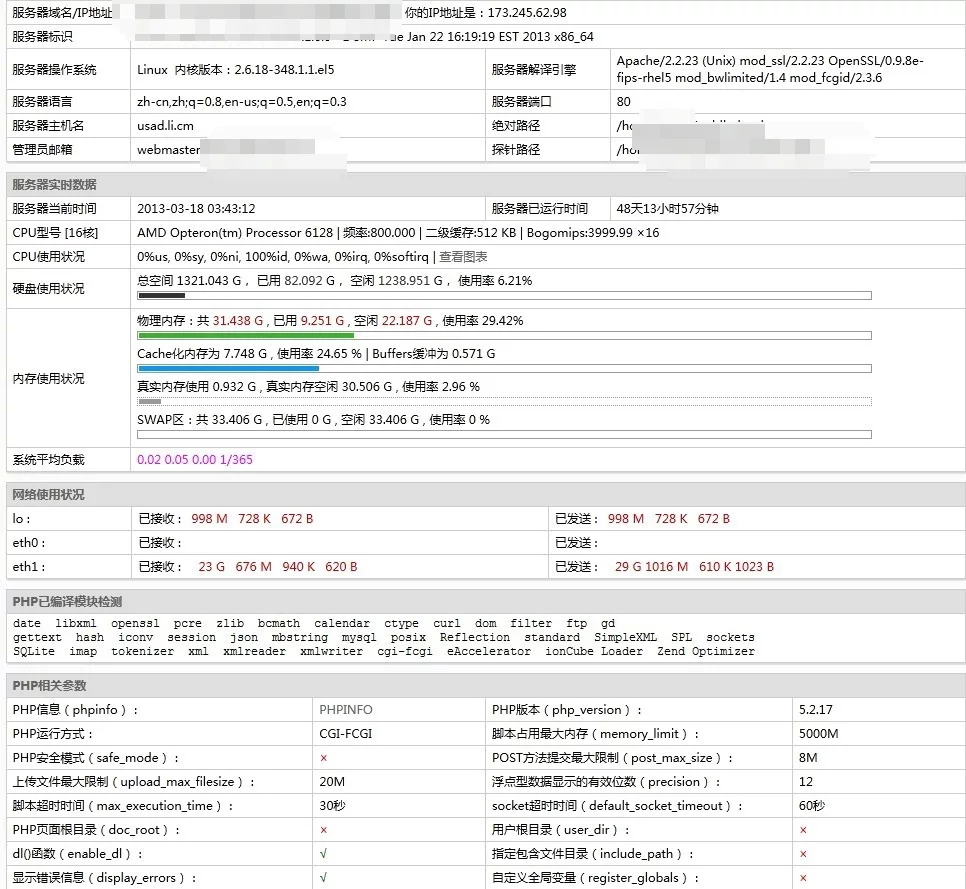
Task: Click the red X beside user_dir
Action: pyautogui.click(x=803, y=830)
